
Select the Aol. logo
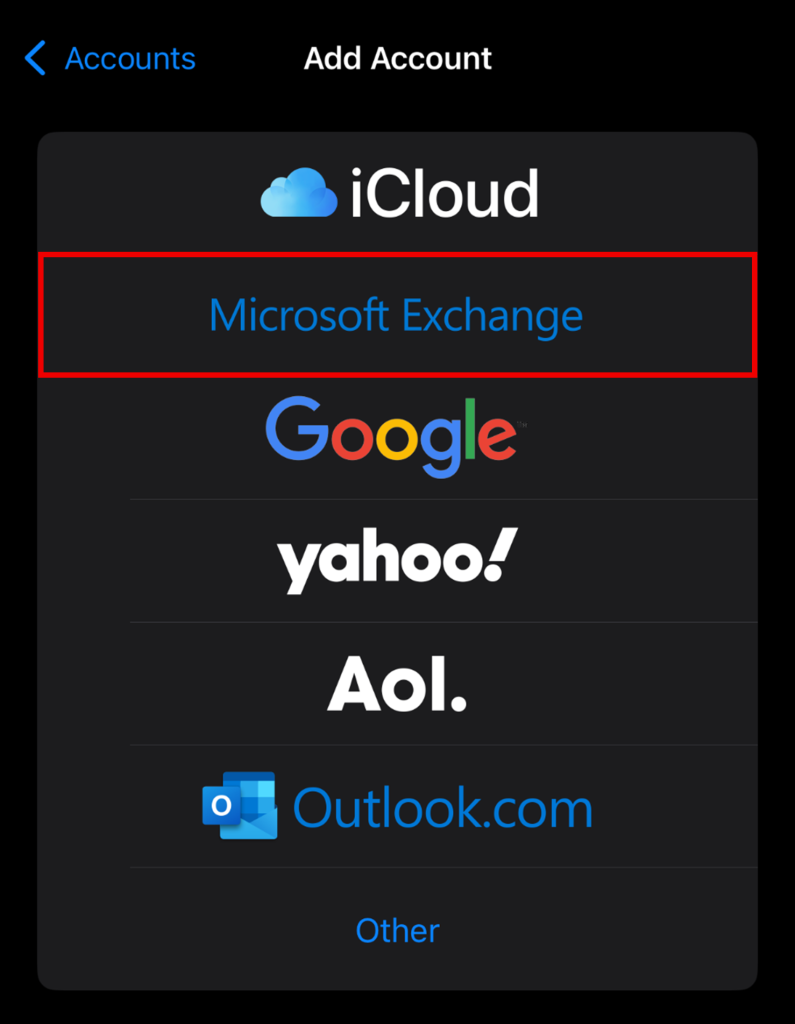pos(397,684)
